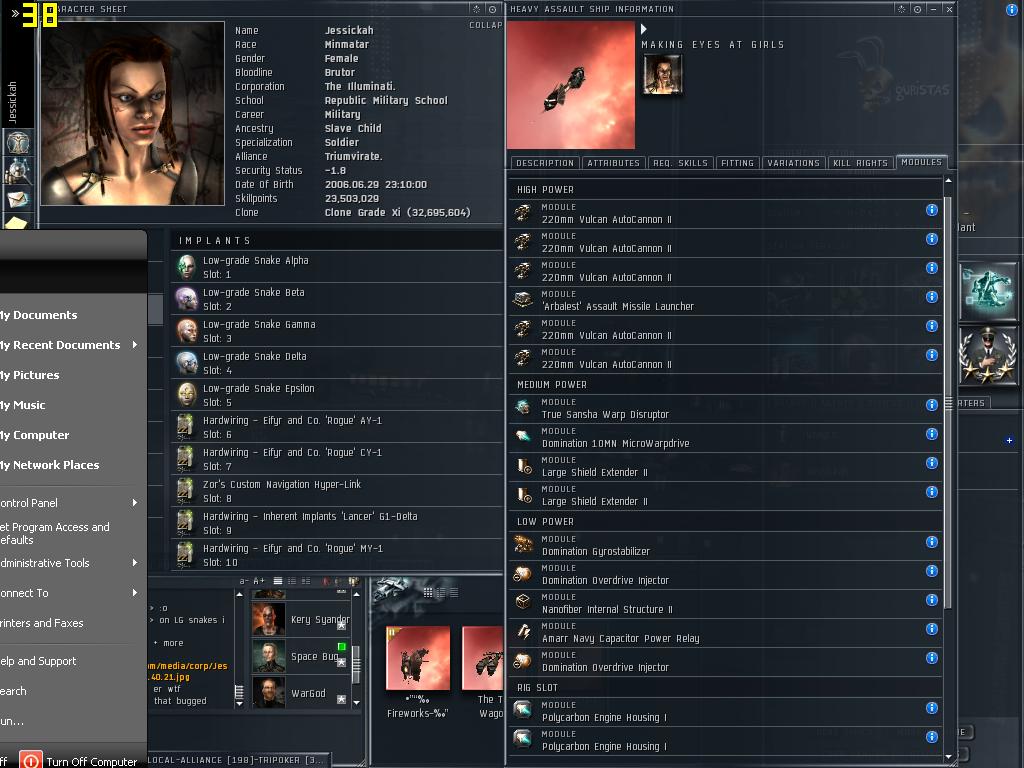The height and width of the screenshot is (768, 1024).
Task: Click WarGod in the member list
Action: pos(302,693)
